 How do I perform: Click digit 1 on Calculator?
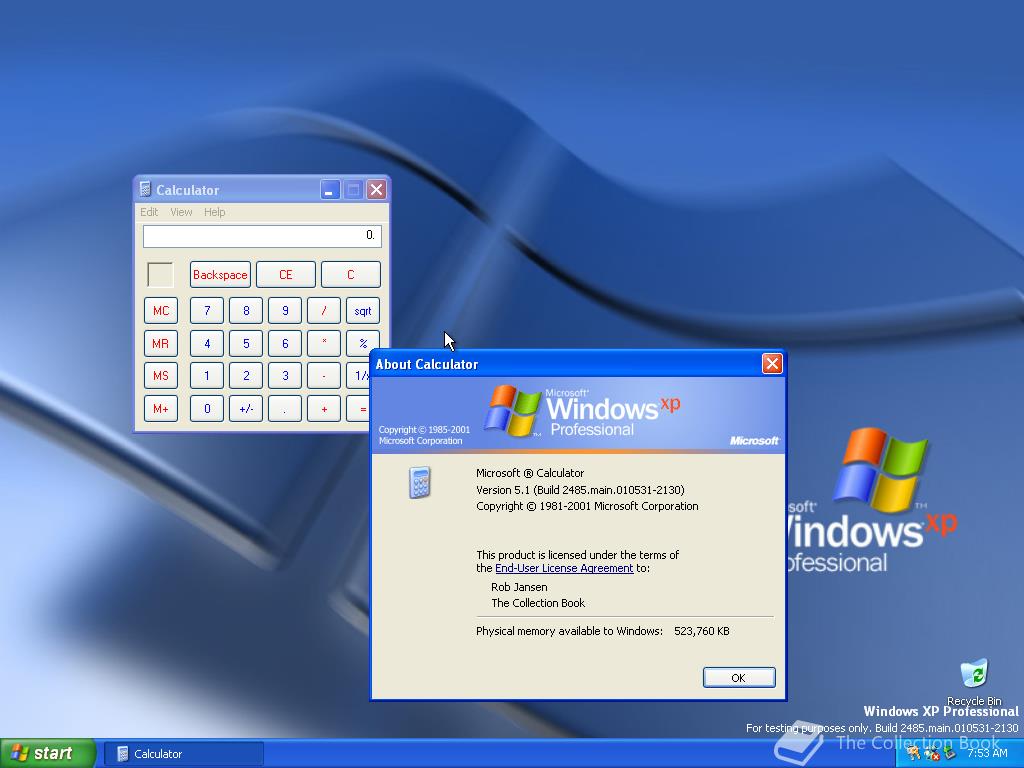coord(207,376)
